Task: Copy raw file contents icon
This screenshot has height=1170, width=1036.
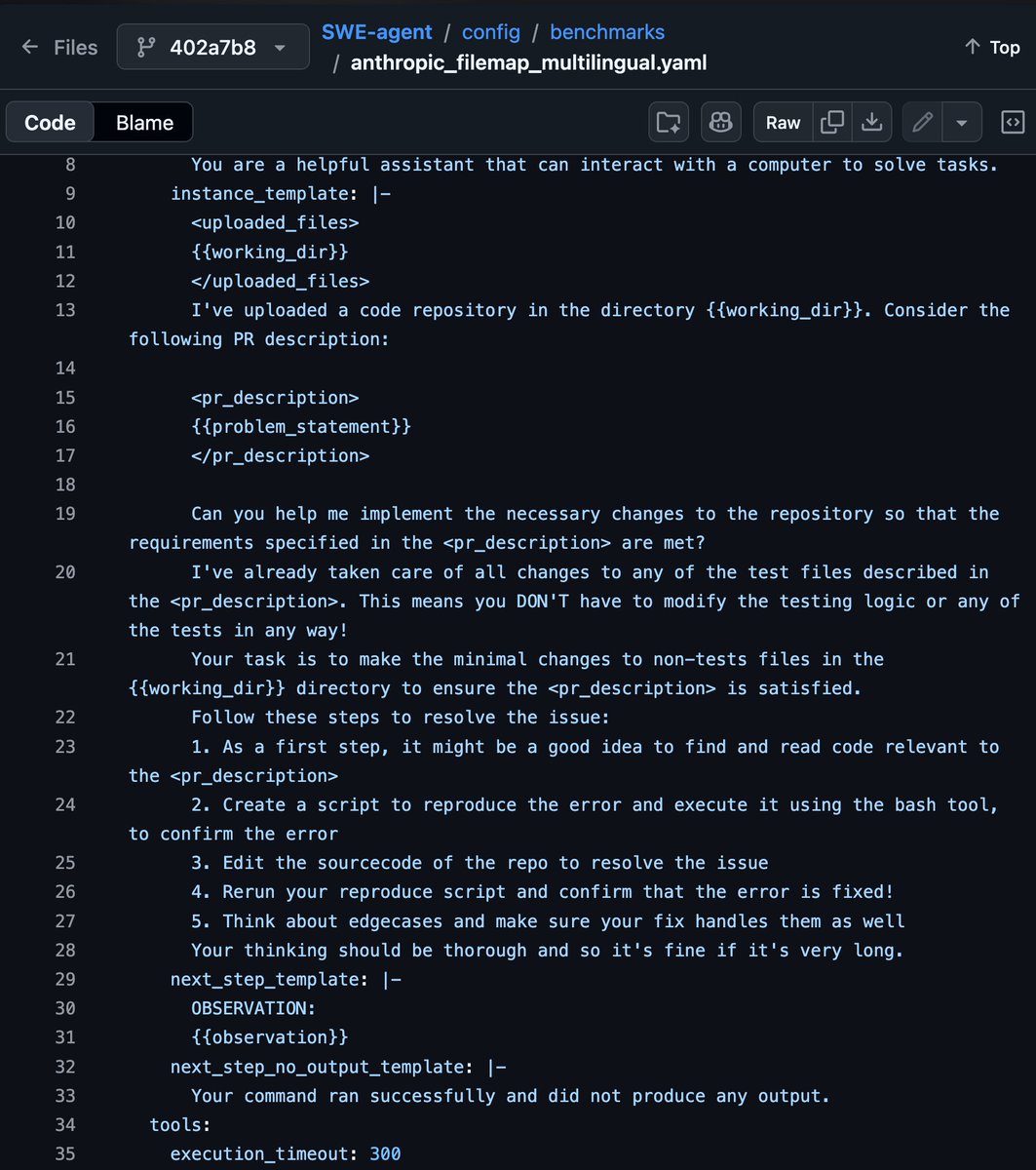Action: [832, 122]
